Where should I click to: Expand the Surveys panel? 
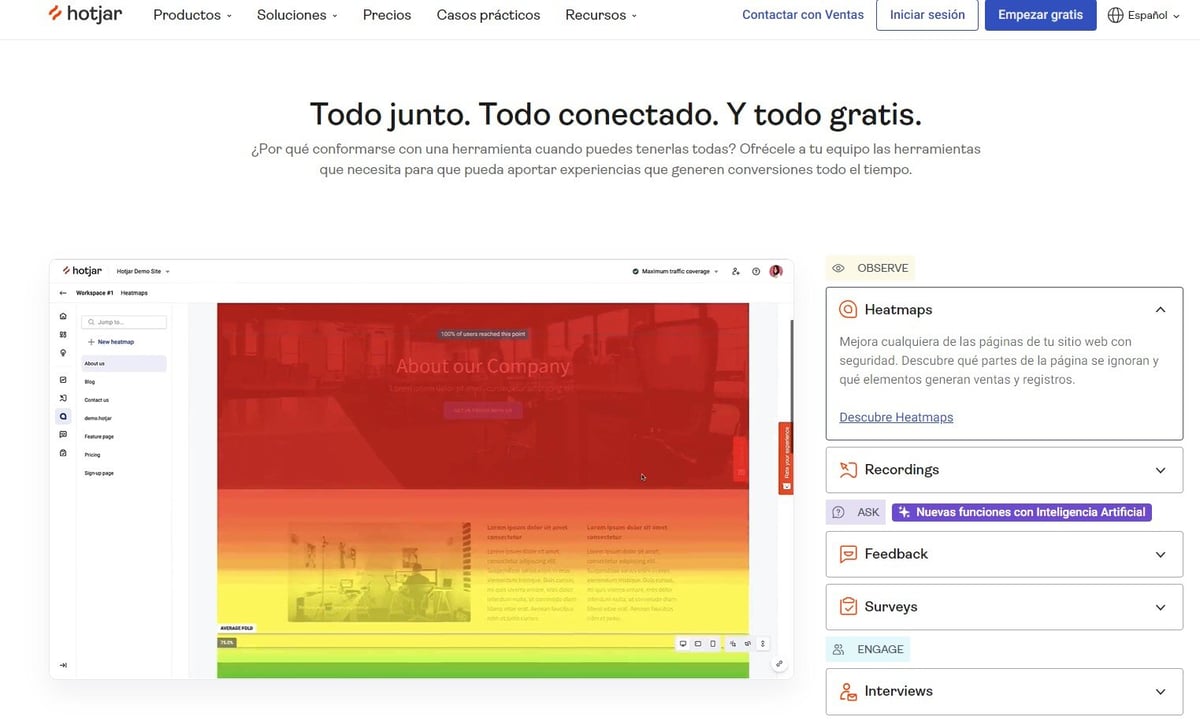coord(1160,607)
